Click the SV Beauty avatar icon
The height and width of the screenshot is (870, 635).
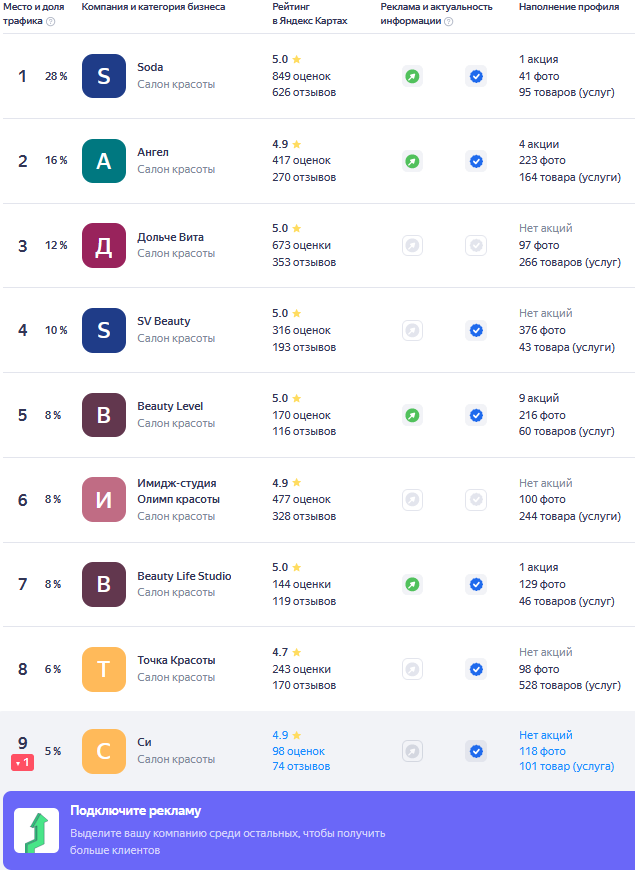pos(104,330)
